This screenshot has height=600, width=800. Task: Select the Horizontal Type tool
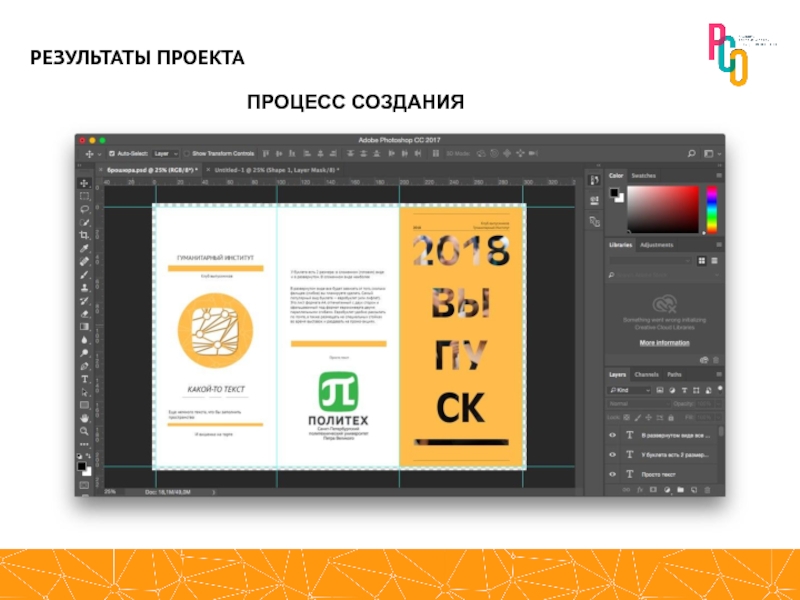coord(85,379)
